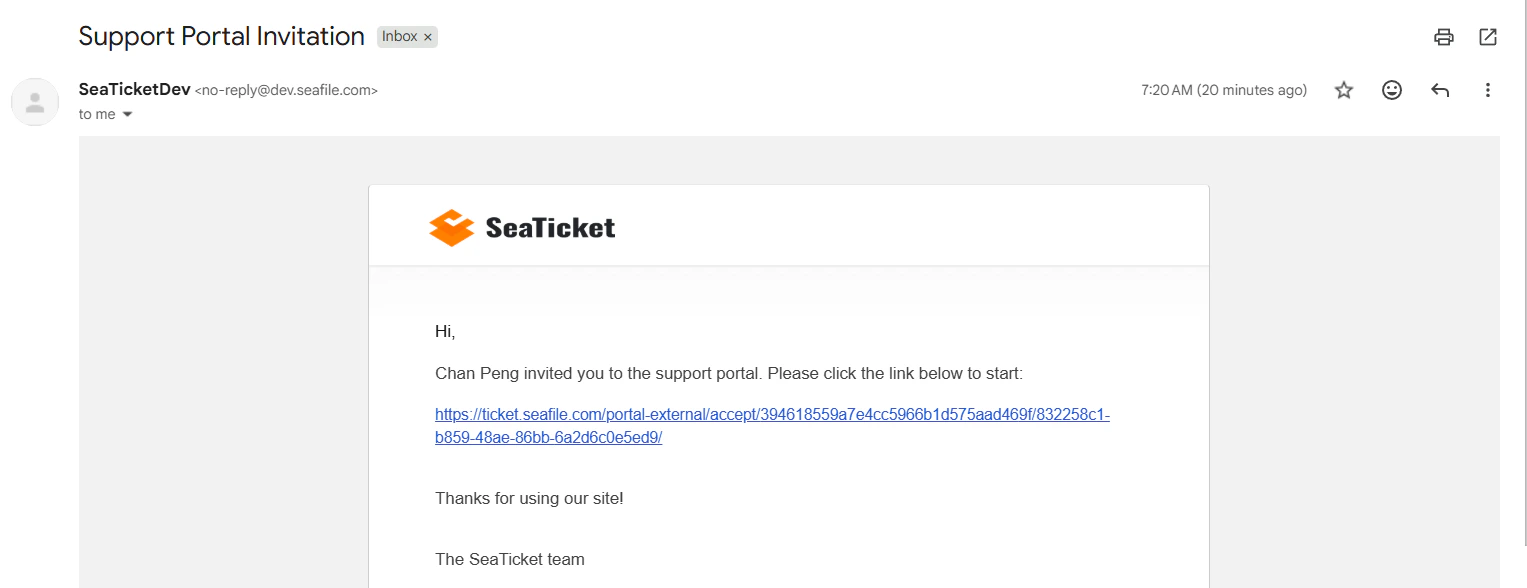Click "The SeaTicket team" signature text
1527x588 pixels.
click(x=509, y=559)
